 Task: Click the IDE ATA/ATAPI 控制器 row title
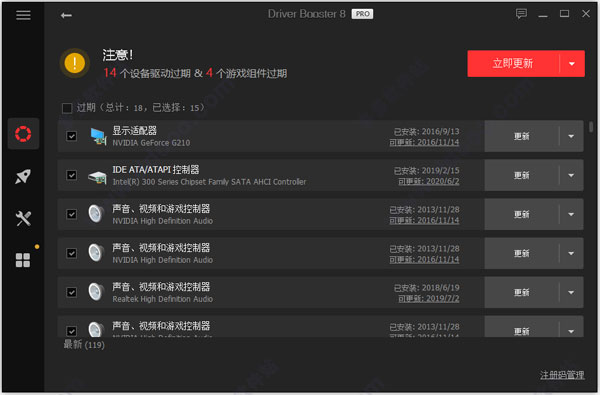156,170
